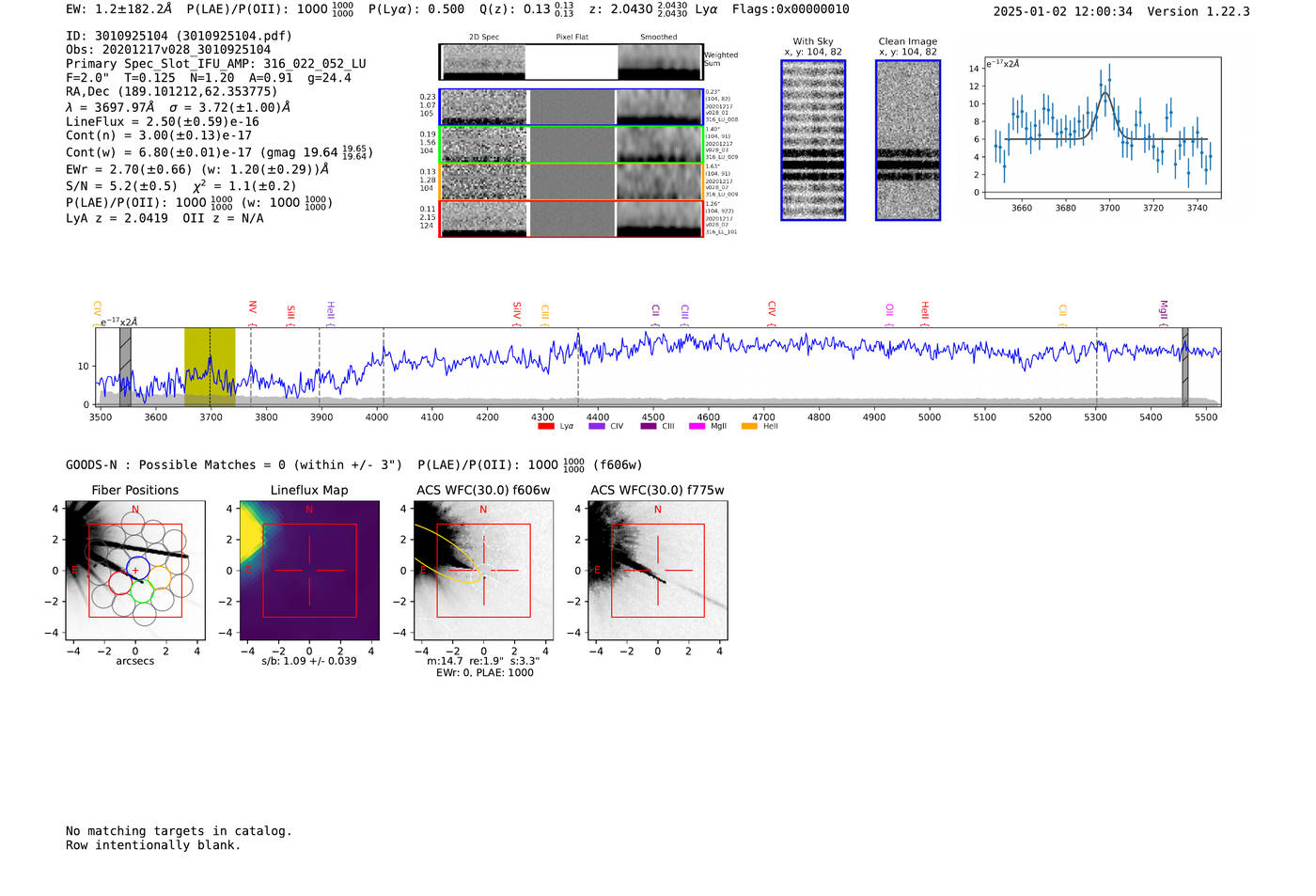The image size is (1316, 896).
Task: Click the Obs: 20201217v028_3010925104 line
Action: tap(168, 50)
